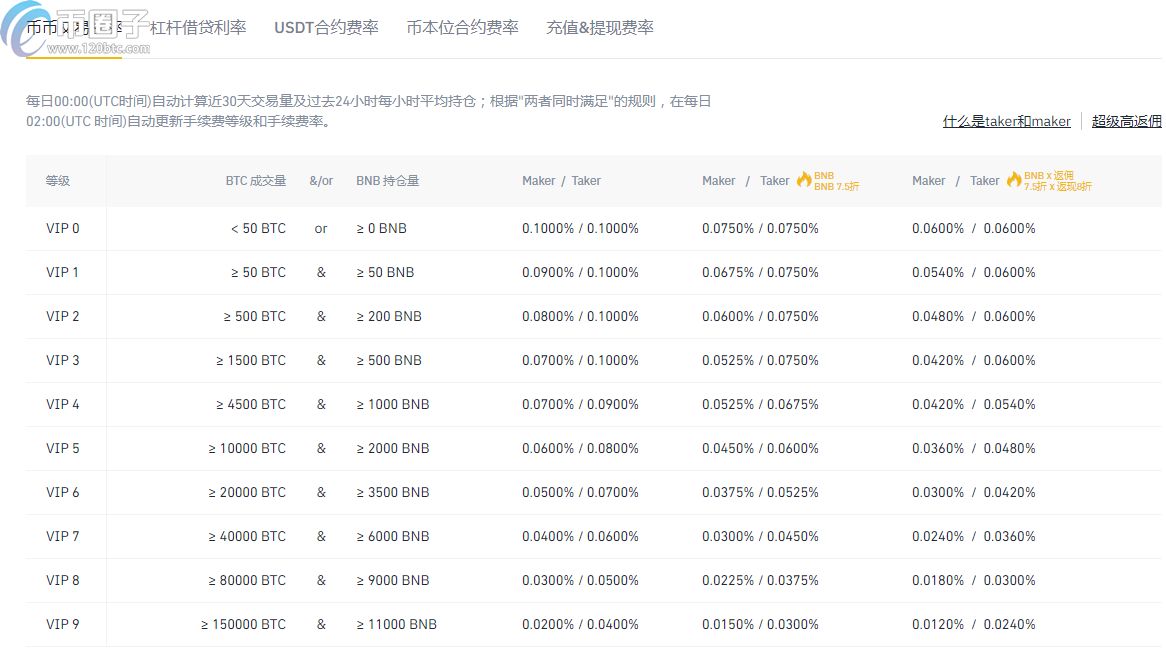
Task: Click the BNB 持仓量 column header
Action: point(387,181)
